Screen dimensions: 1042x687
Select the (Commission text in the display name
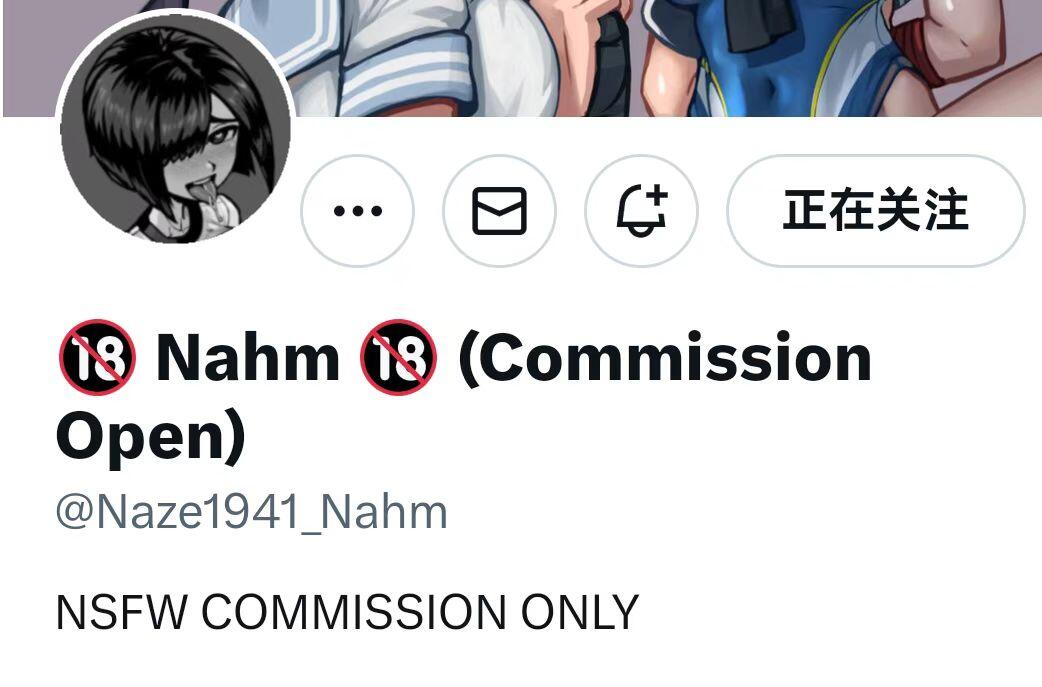click(665, 357)
